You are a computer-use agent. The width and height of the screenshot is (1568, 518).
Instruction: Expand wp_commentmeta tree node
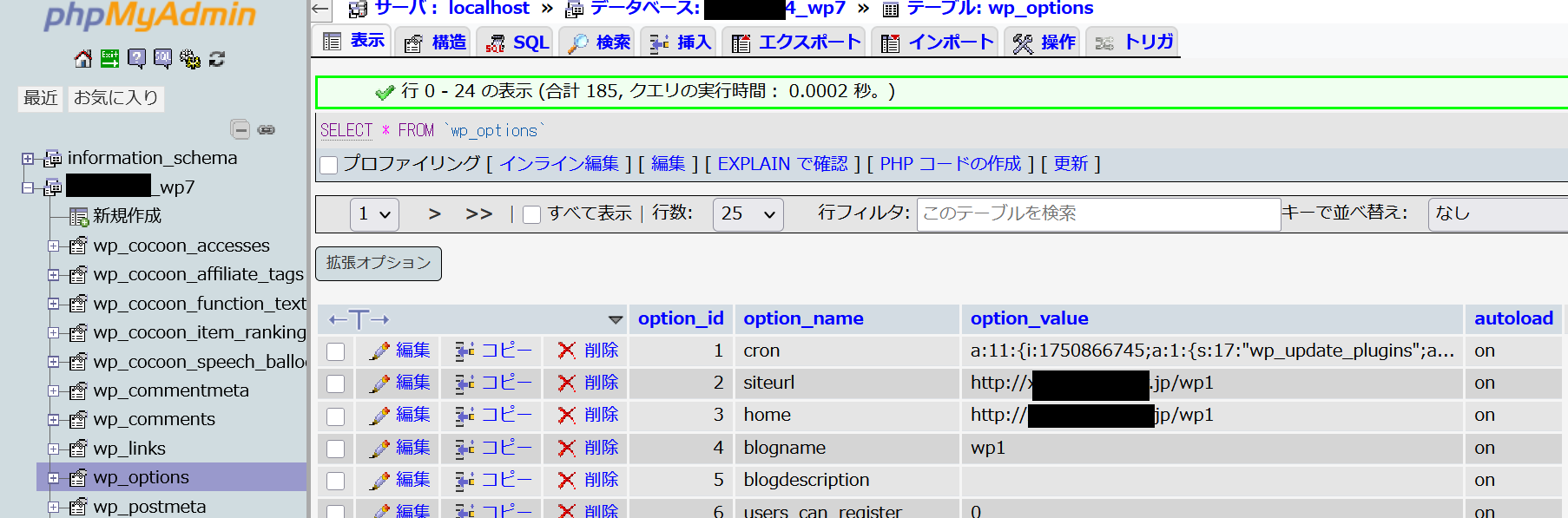tap(54, 391)
